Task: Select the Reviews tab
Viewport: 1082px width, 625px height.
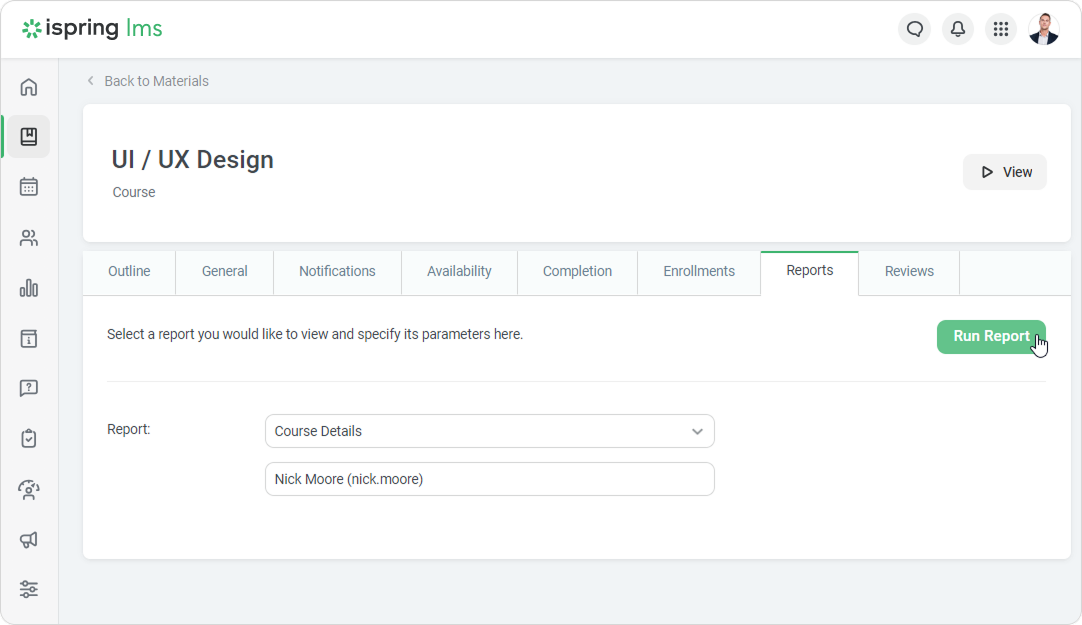Action: [x=909, y=271]
